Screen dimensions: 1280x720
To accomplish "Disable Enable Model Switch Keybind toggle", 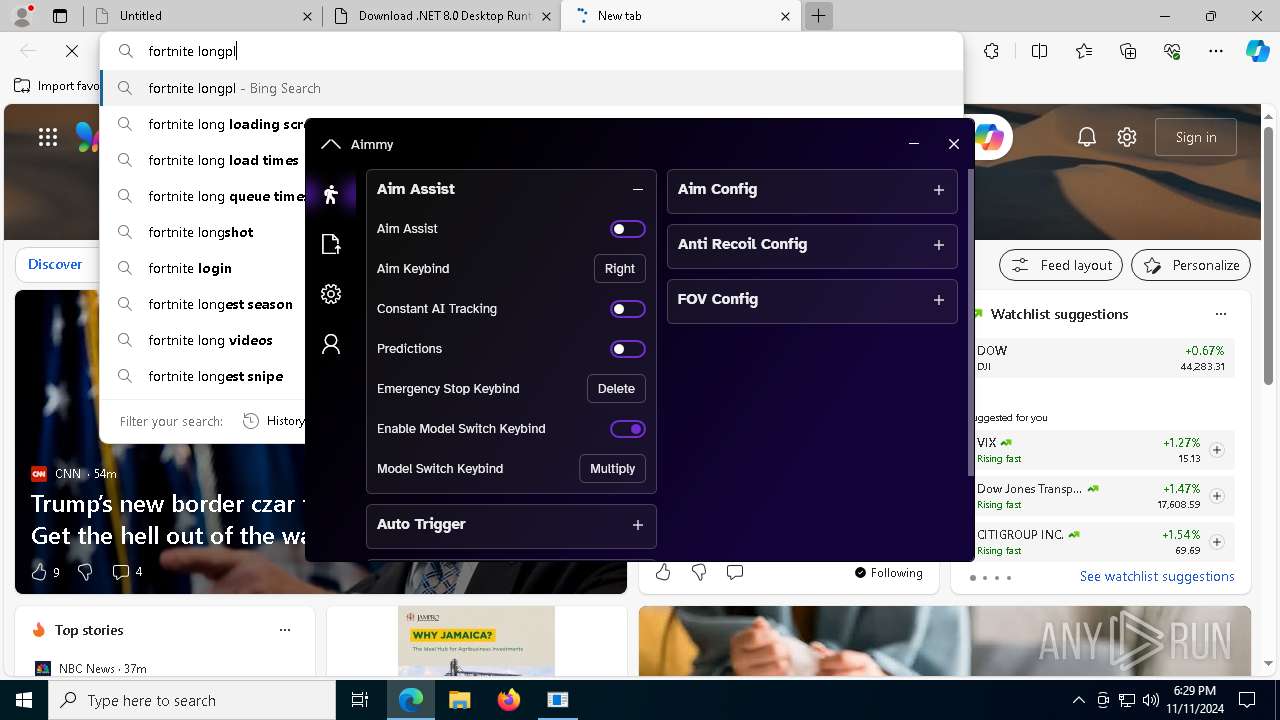I will click(x=628, y=429).
